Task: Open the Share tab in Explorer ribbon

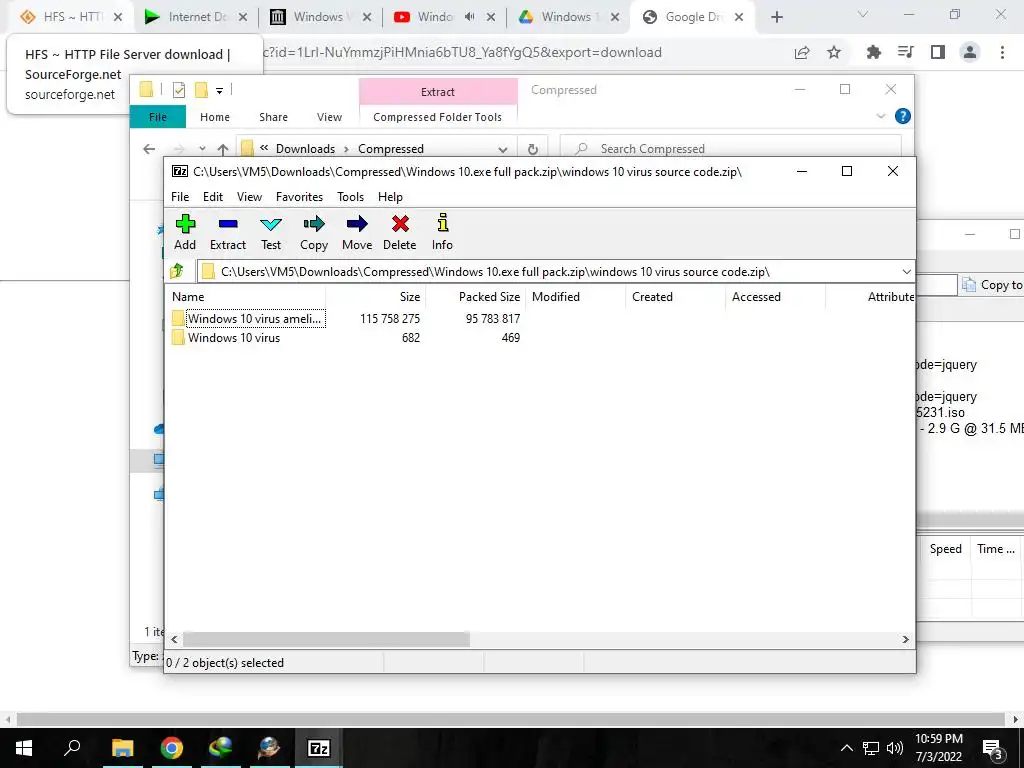Action: pos(273,117)
